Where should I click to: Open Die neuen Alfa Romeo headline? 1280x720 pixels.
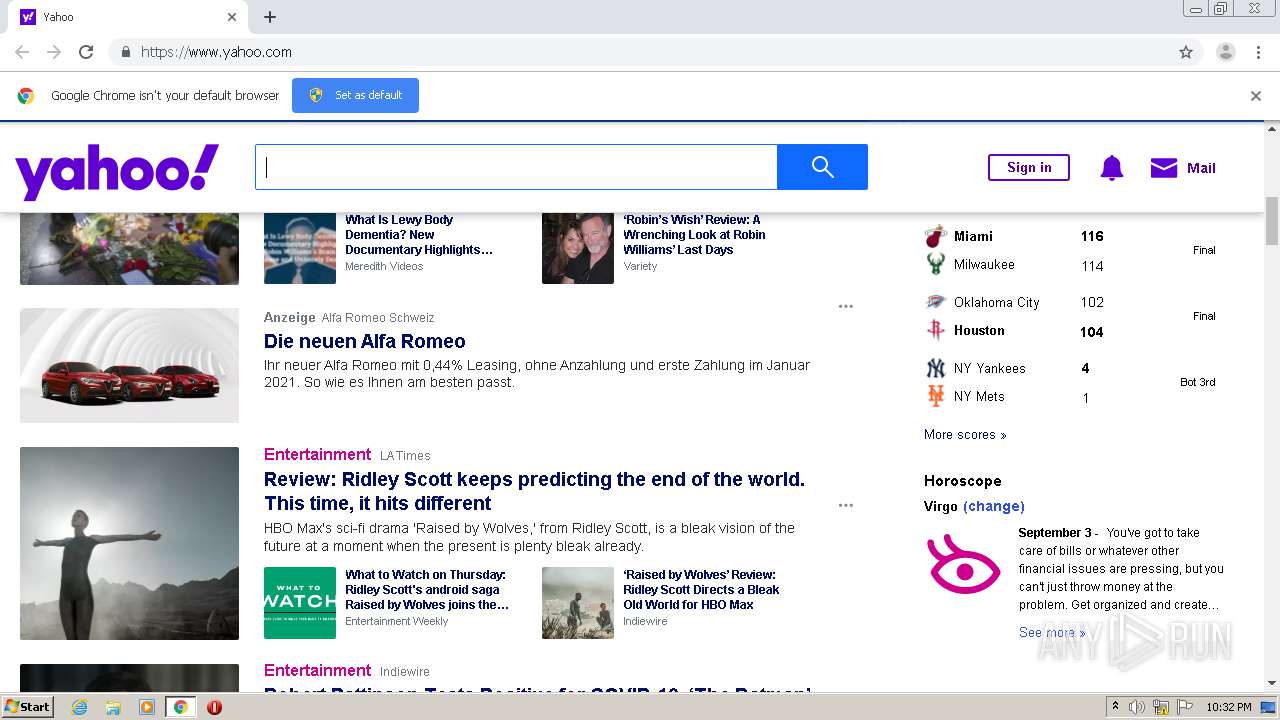tap(365, 341)
